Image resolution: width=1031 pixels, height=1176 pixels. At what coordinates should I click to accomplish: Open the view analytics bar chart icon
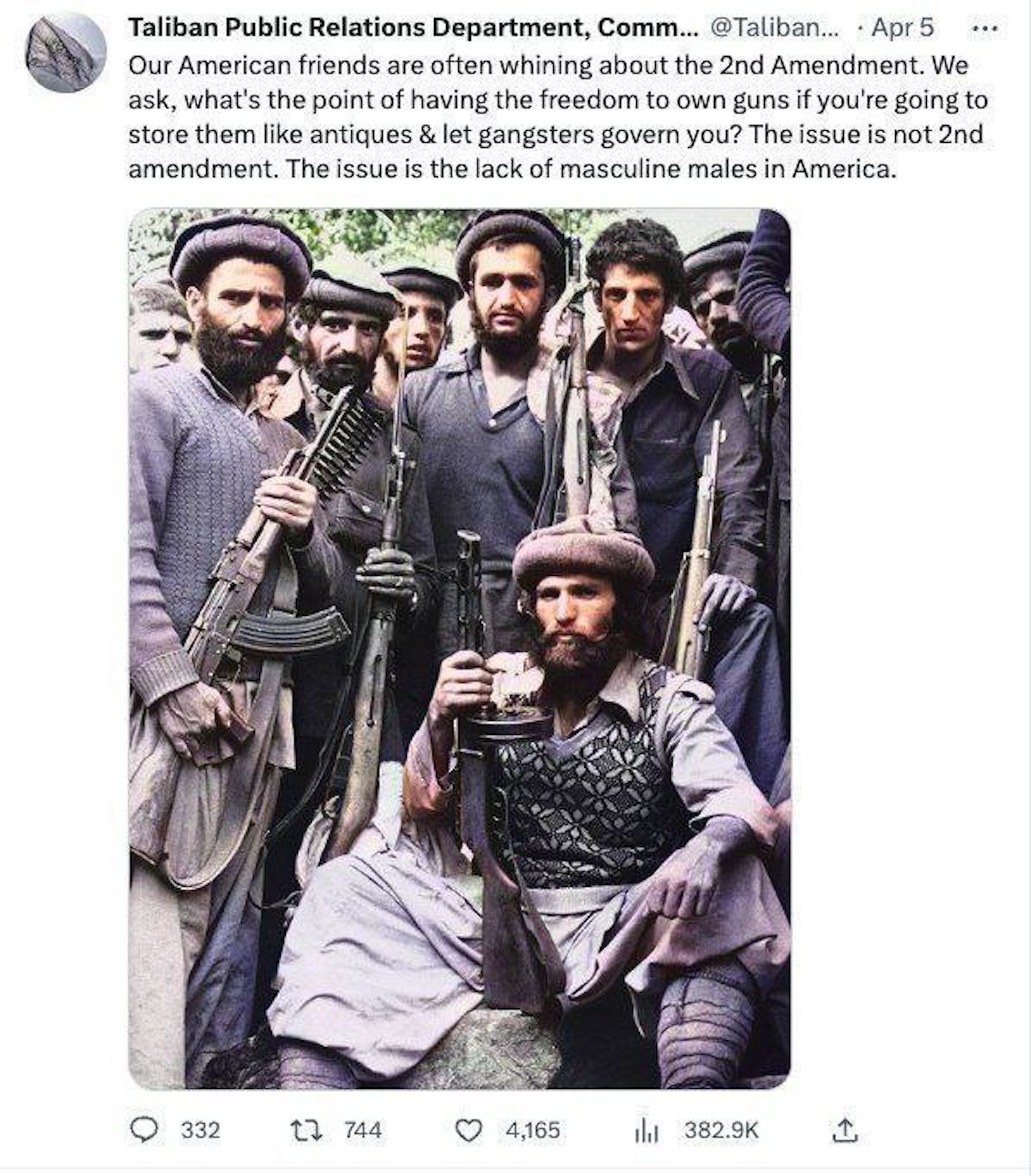pos(646,1131)
